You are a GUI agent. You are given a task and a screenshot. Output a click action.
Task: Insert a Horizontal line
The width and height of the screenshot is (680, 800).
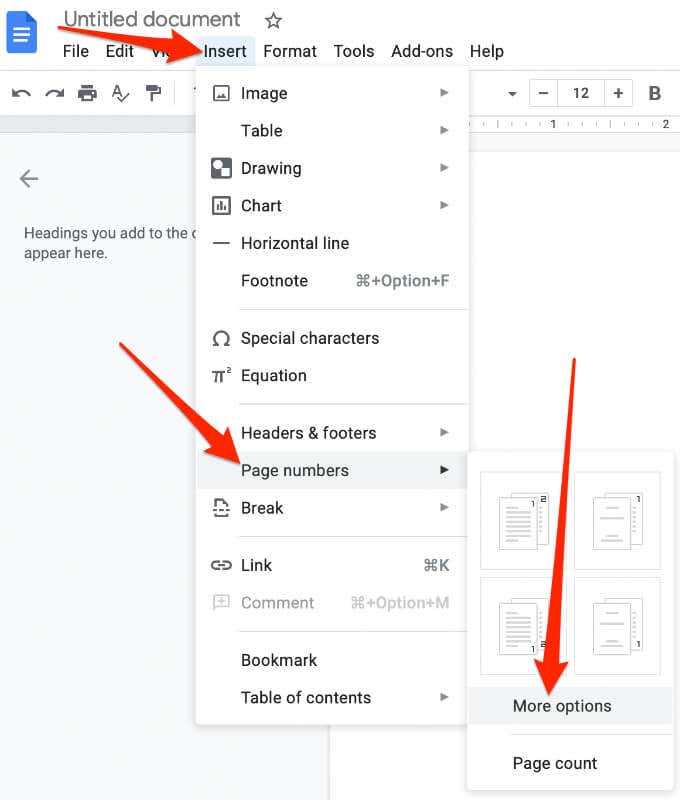coord(332,243)
